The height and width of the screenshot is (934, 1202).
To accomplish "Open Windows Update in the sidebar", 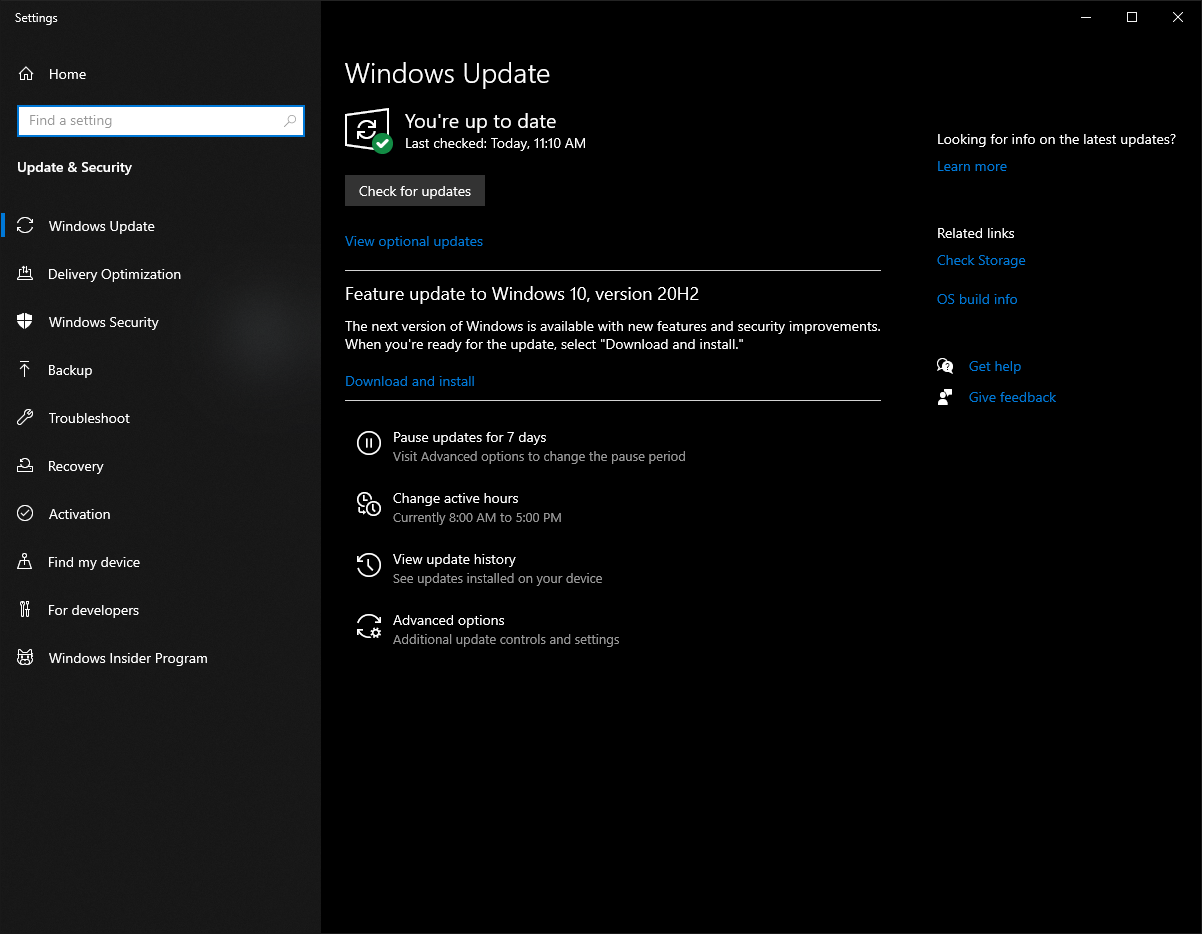I will tap(160, 226).
